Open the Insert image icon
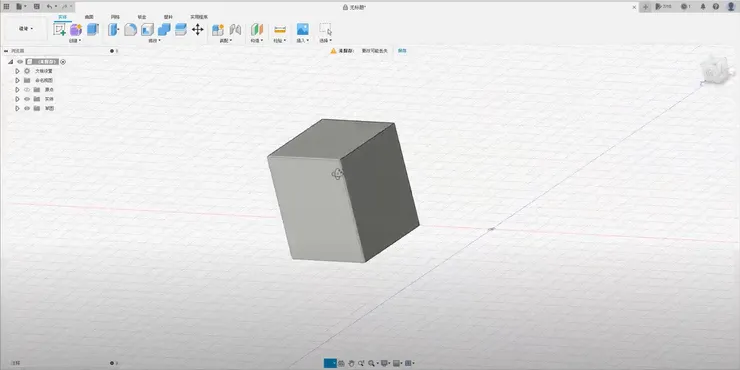The height and width of the screenshot is (370, 740). (x=303, y=29)
